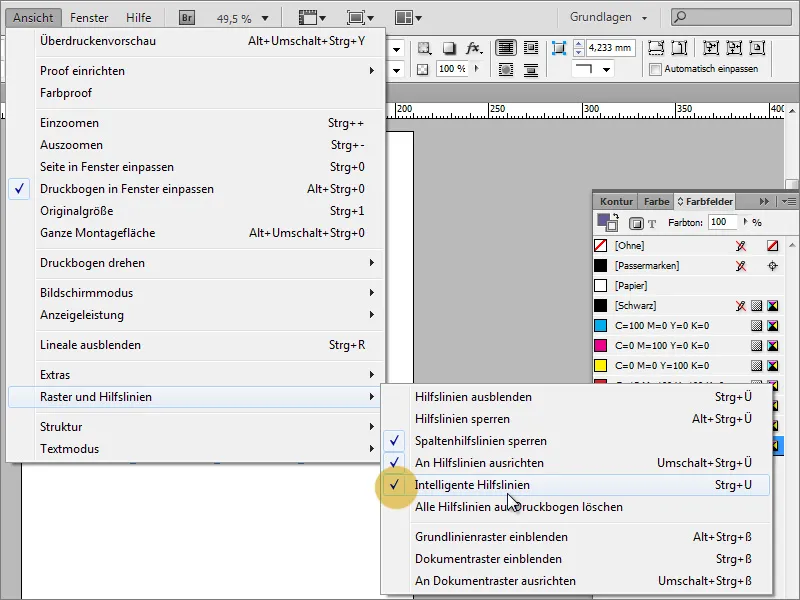Open the Ansicht menu
800x600 pixels.
point(33,18)
